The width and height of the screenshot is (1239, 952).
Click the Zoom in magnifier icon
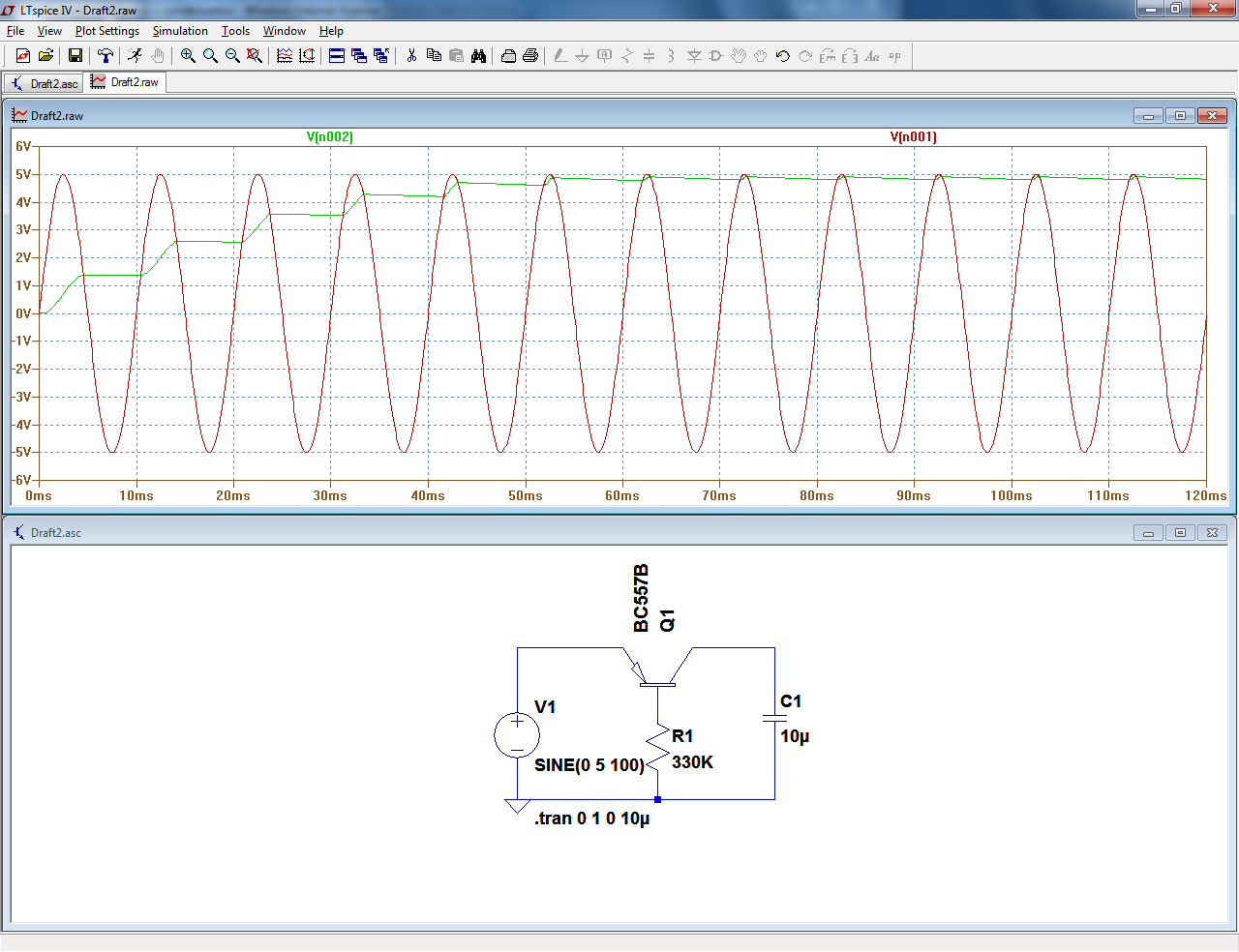[x=188, y=56]
